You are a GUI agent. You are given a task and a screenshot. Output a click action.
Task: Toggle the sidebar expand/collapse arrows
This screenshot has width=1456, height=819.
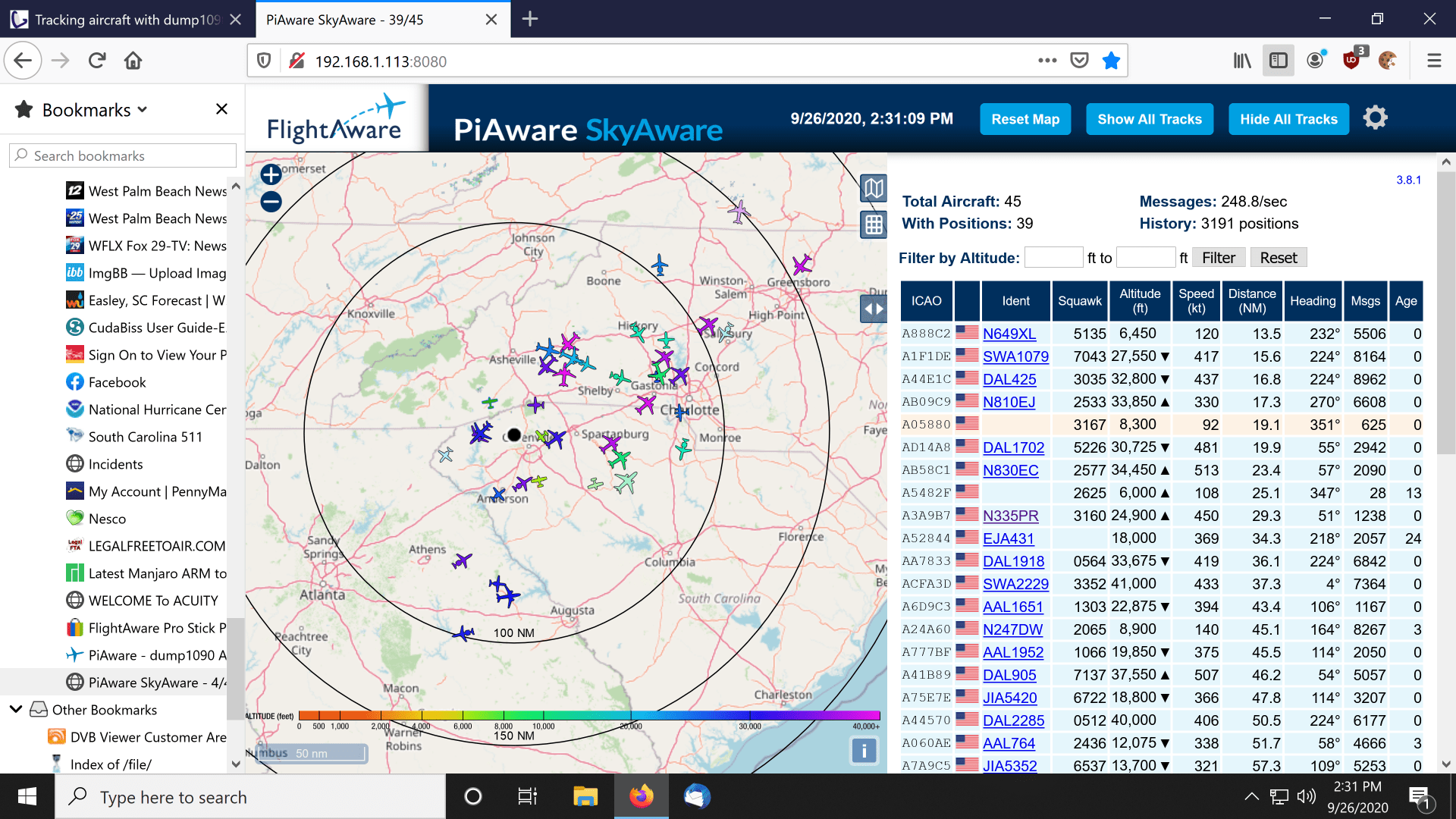[x=874, y=309]
